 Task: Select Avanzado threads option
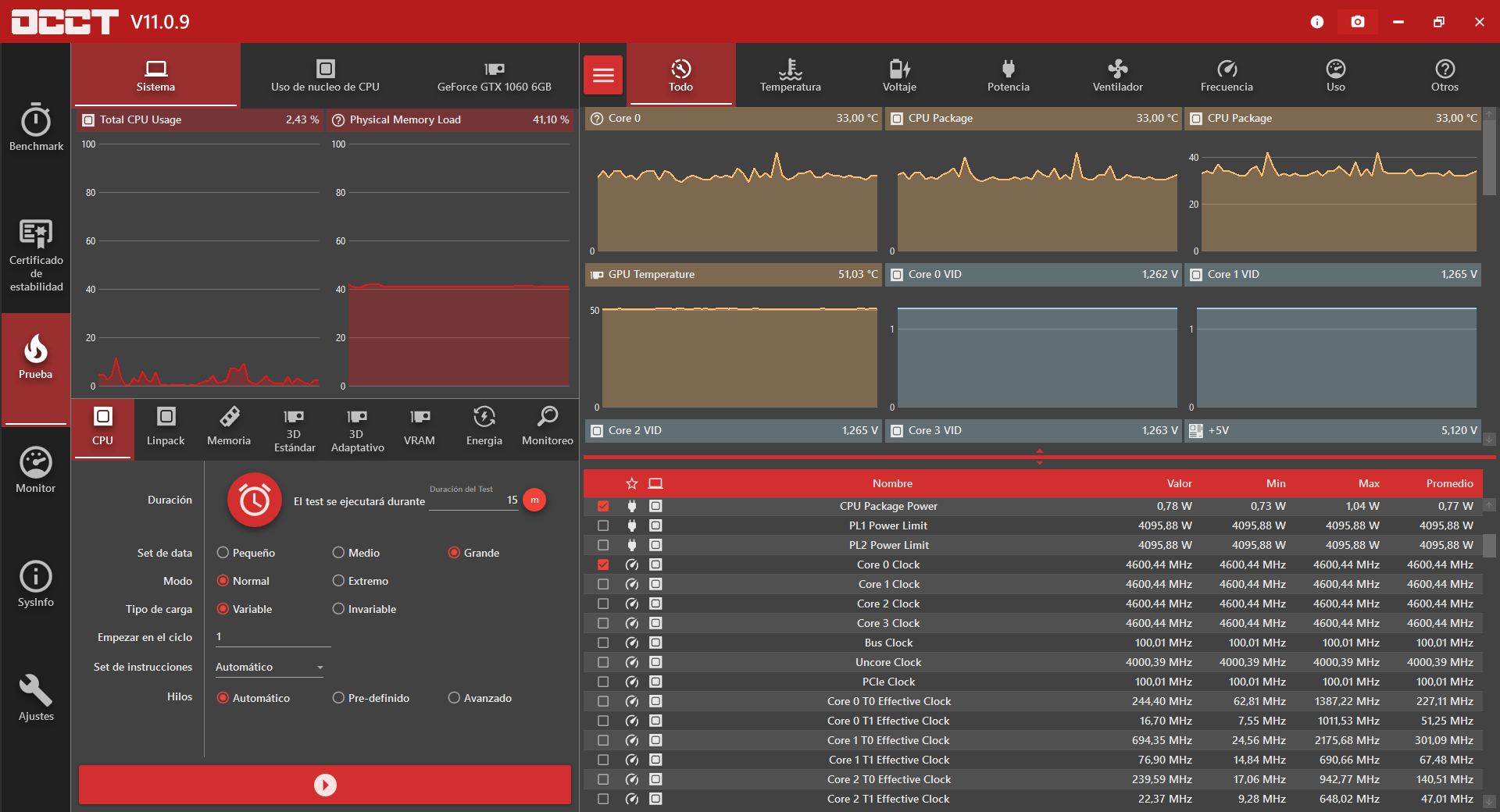point(480,698)
